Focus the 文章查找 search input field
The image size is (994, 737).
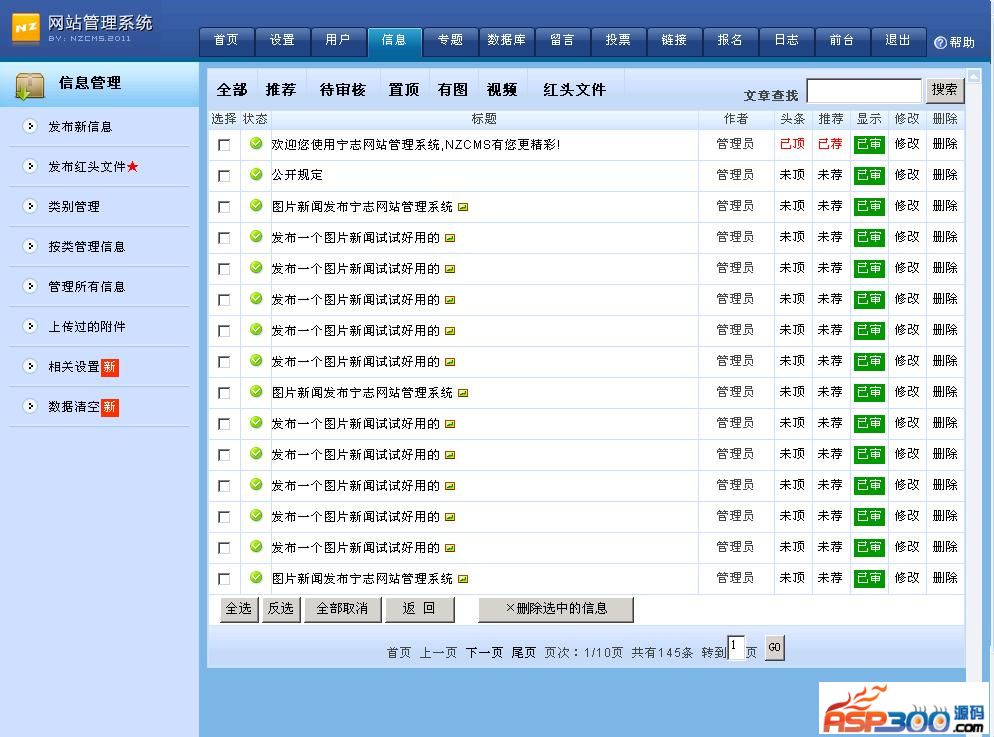(864, 91)
